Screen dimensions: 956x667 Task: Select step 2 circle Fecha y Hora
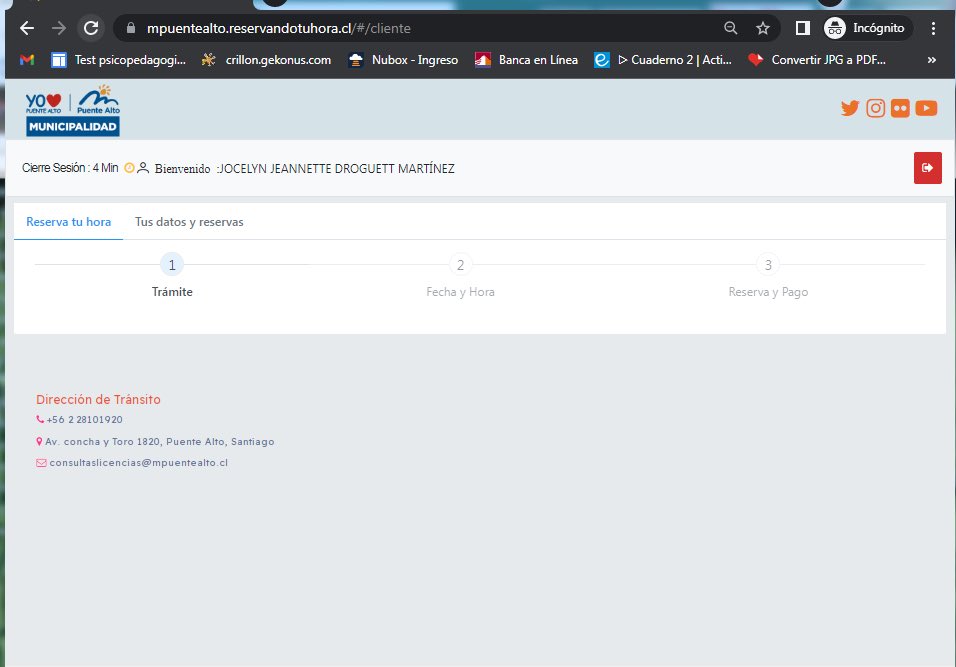[x=460, y=265]
